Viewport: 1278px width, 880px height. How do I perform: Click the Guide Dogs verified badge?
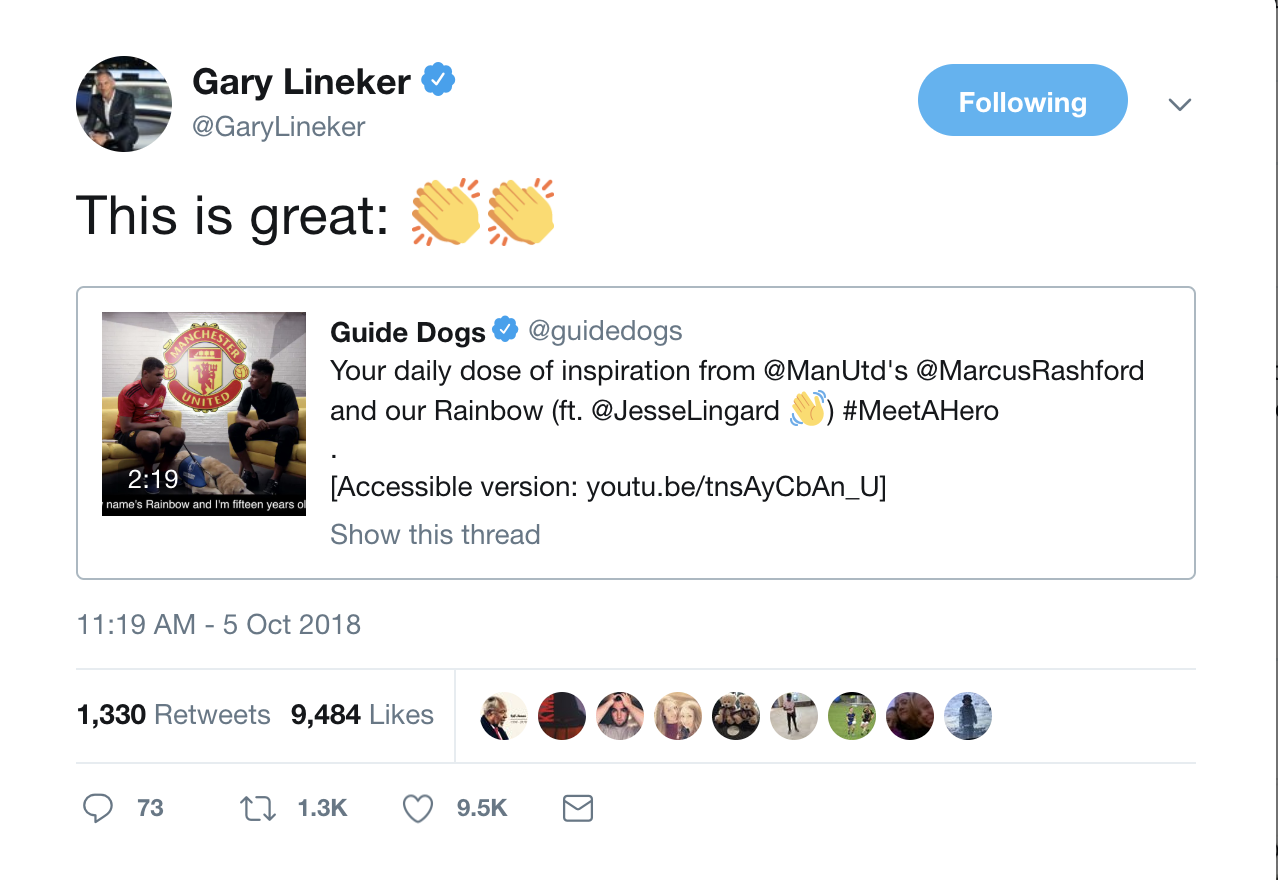(506, 330)
